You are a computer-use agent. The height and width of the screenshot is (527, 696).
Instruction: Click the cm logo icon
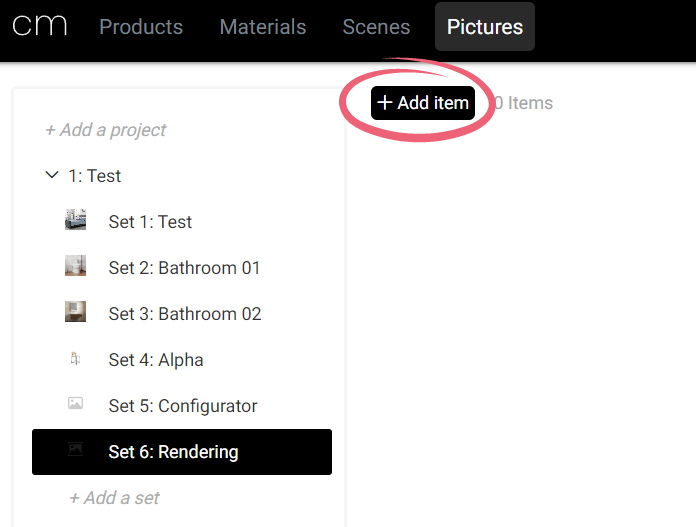pos(40,26)
